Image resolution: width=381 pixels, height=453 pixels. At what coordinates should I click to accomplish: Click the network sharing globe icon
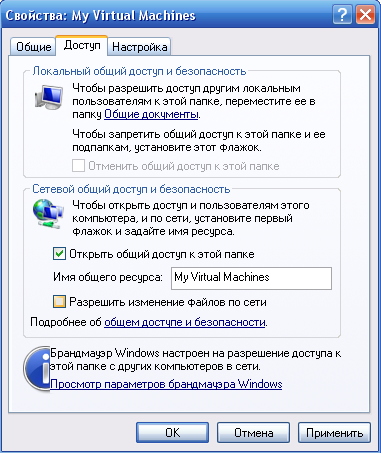pyautogui.click(x=48, y=214)
